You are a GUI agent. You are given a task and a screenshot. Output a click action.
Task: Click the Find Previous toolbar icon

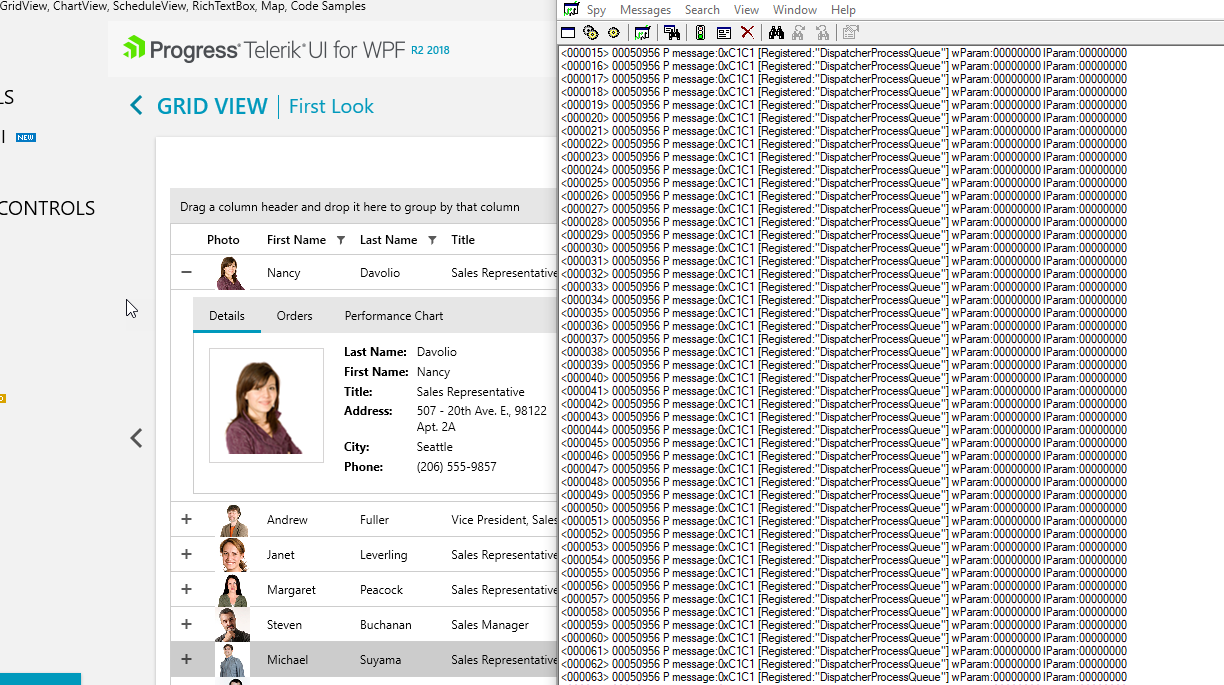823,33
